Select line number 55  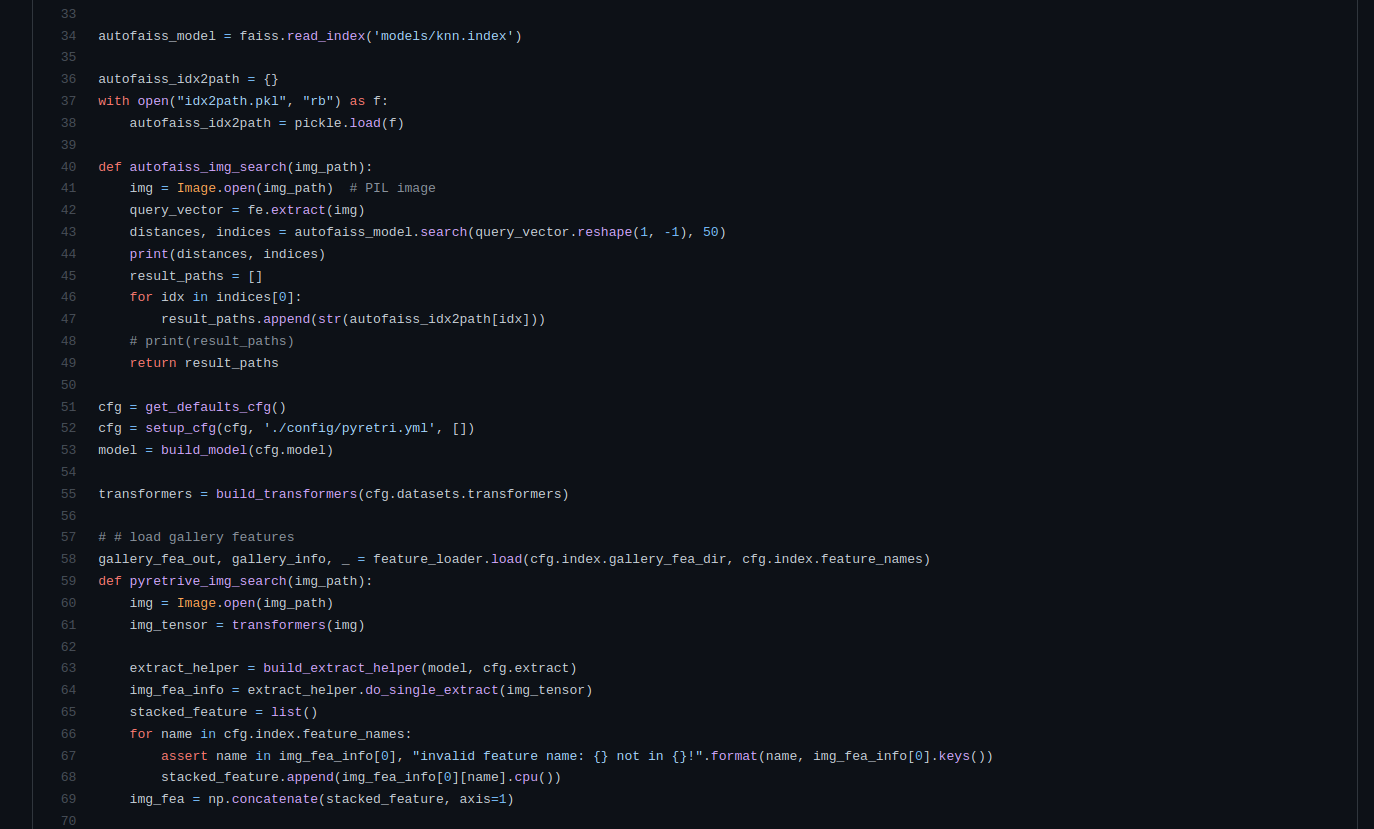[x=68, y=494]
